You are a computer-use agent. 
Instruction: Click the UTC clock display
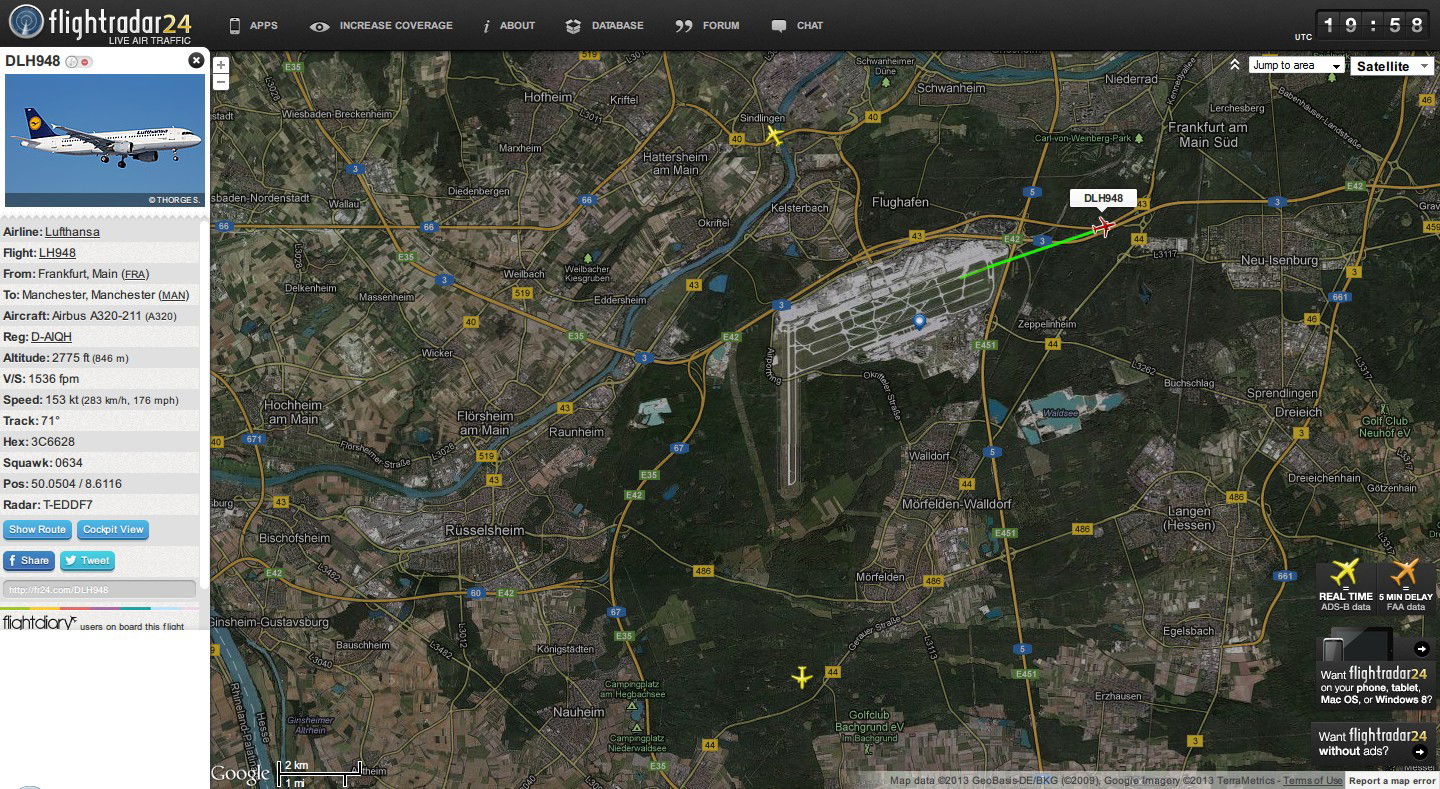[1372, 25]
